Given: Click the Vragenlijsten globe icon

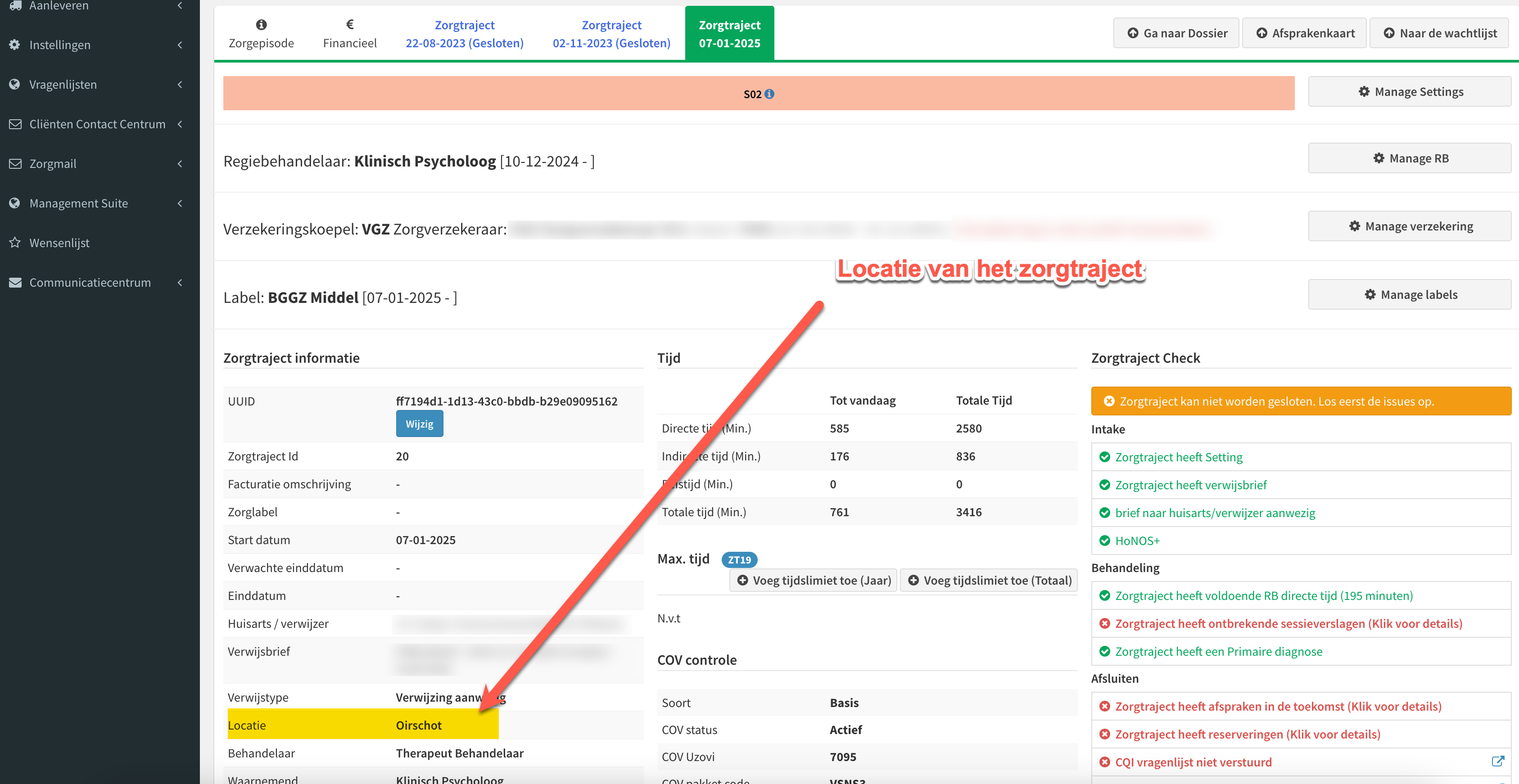Looking at the screenshot, I should 15,84.
